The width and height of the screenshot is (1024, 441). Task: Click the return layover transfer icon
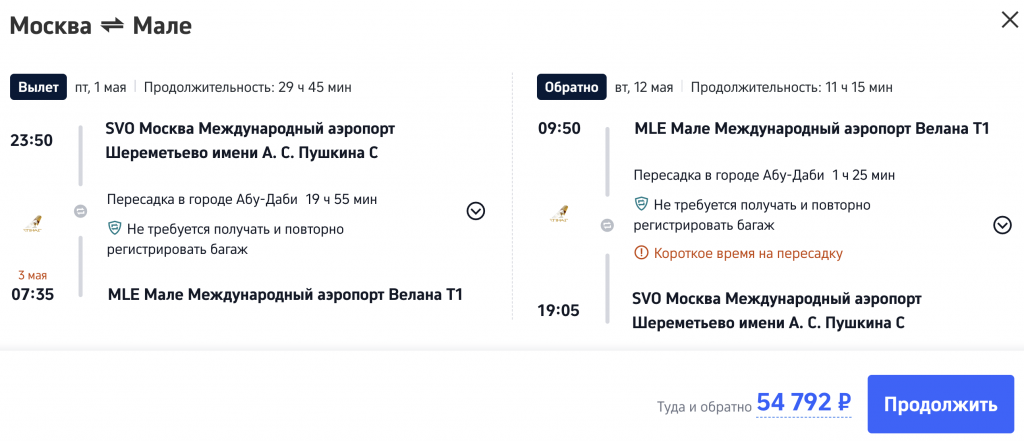tap(607, 226)
